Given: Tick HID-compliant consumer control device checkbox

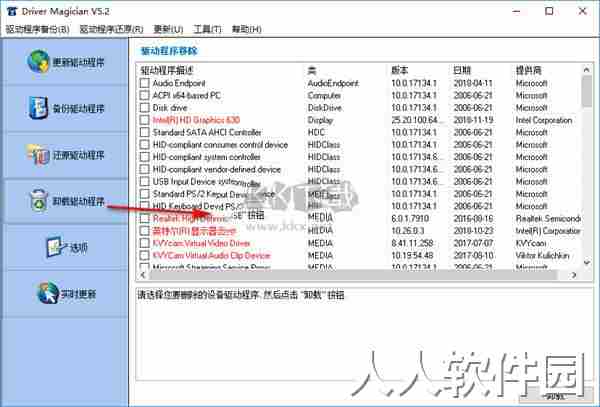Looking at the screenshot, I should pos(144,145).
